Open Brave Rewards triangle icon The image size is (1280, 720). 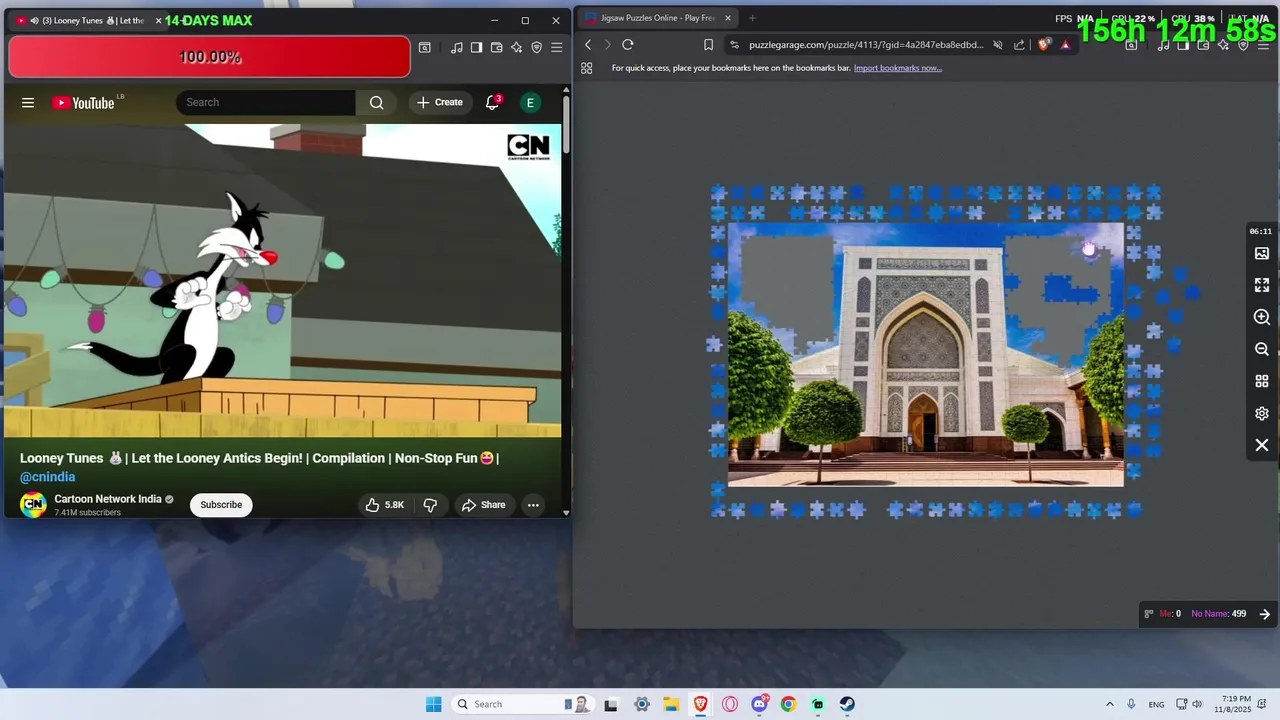[1065, 45]
